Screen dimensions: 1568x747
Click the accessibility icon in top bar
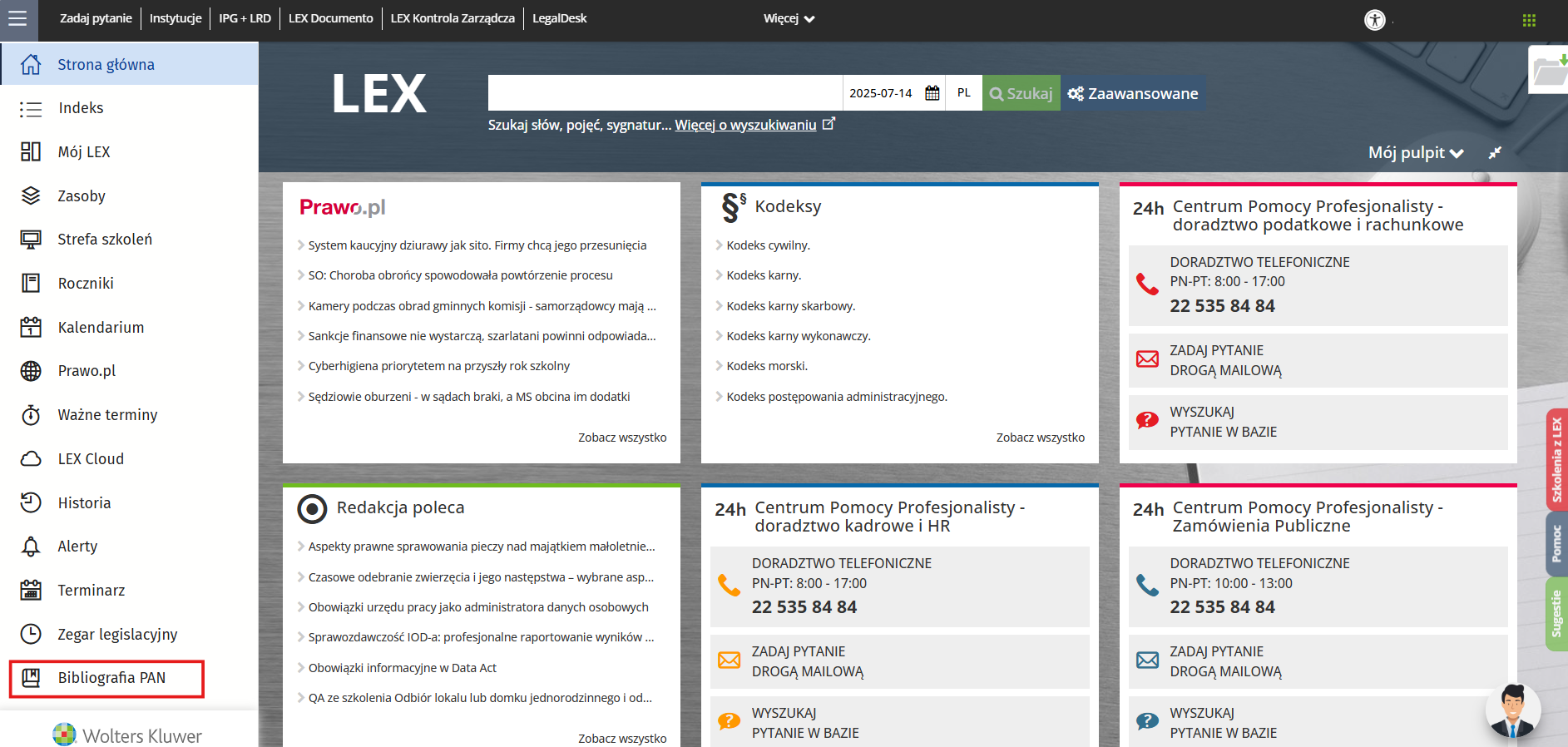pyautogui.click(x=1375, y=20)
